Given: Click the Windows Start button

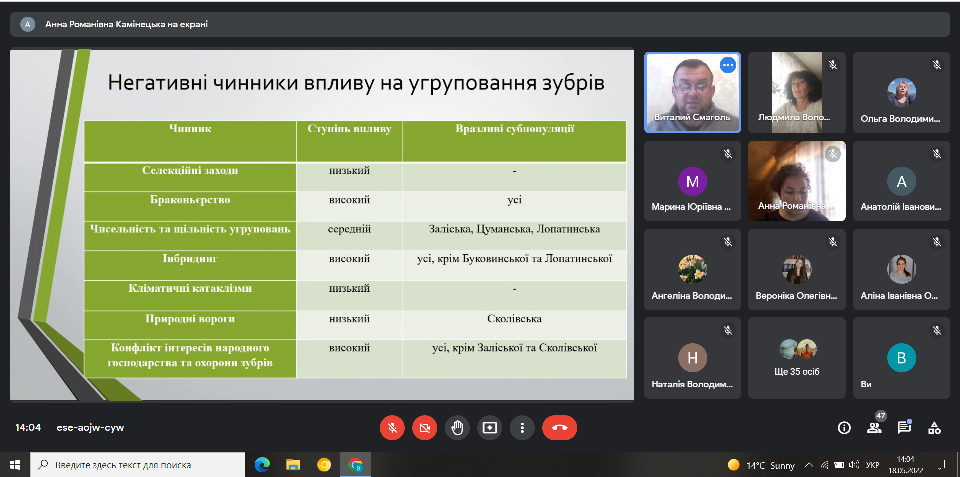Looking at the screenshot, I should pos(15,465).
